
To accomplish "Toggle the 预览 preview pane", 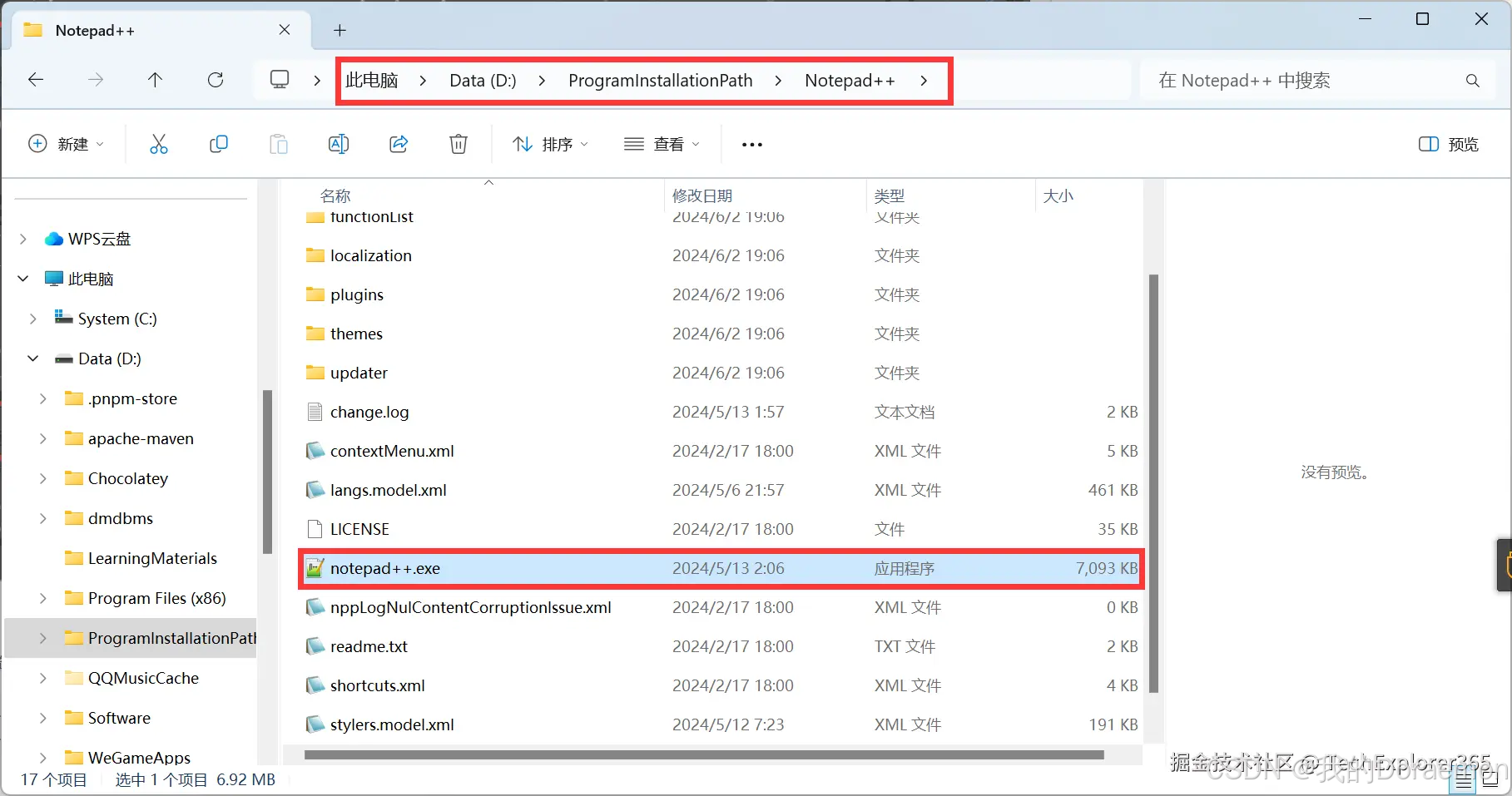I will click(x=1448, y=144).
